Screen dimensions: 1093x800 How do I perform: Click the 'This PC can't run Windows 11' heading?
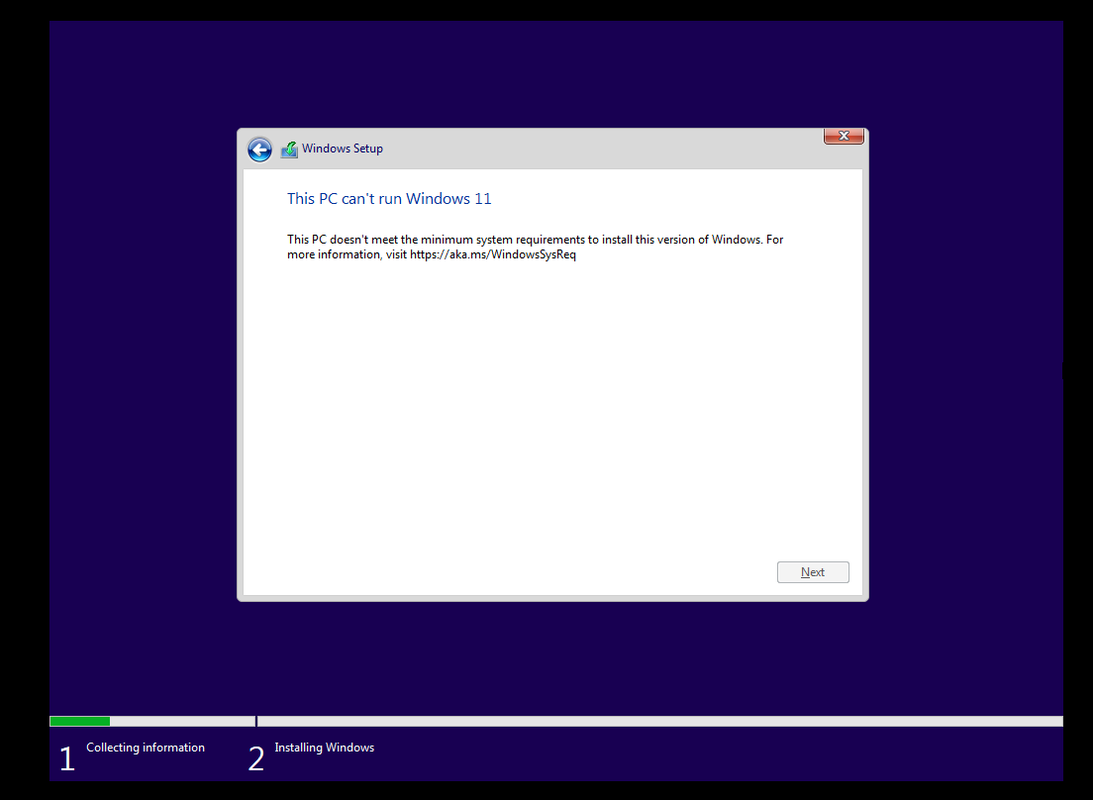click(x=389, y=199)
